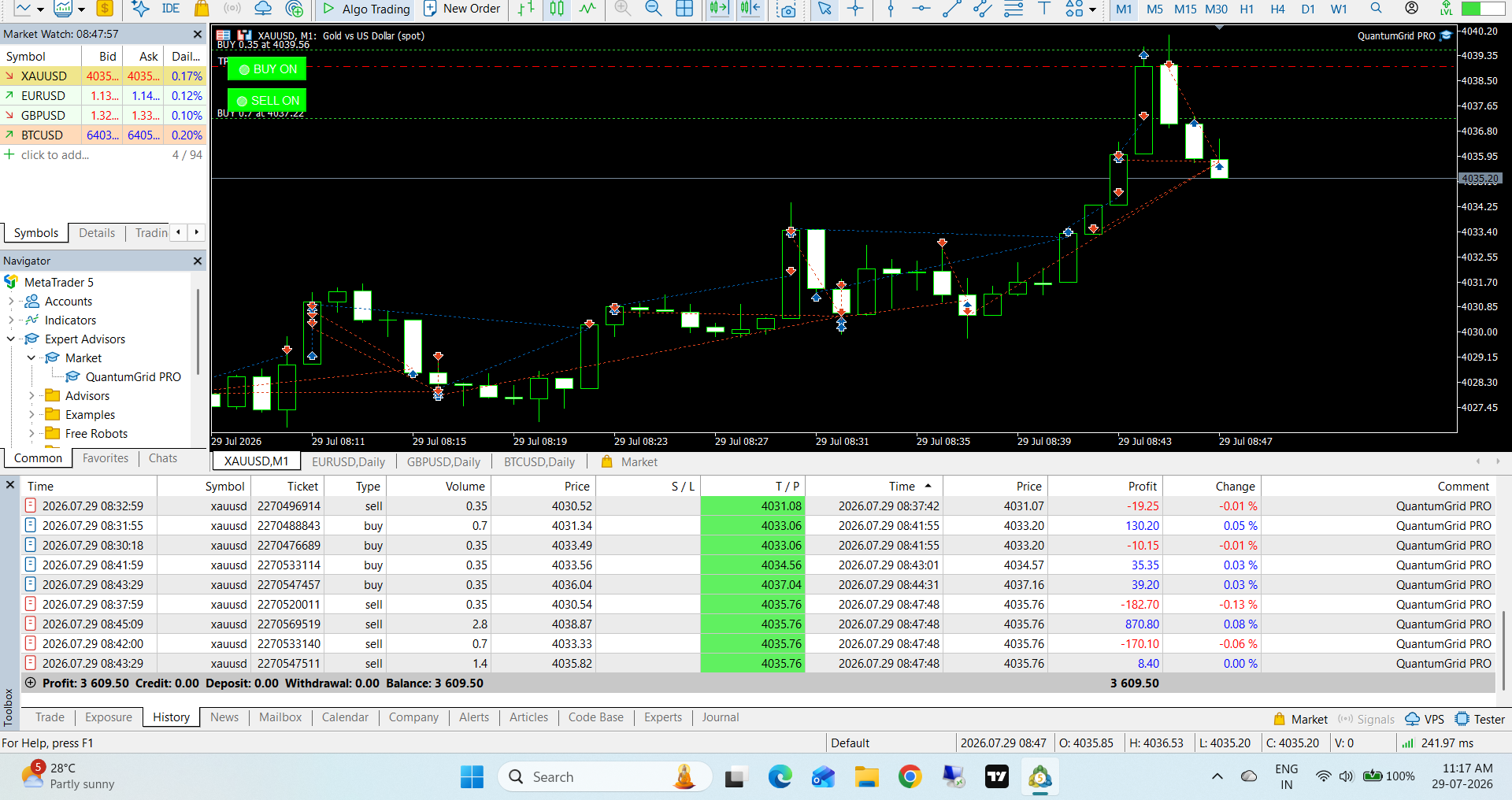Open the Fibonacci retracement tool
Viewport: 1512px width, 800px height.
[1014, 9]
